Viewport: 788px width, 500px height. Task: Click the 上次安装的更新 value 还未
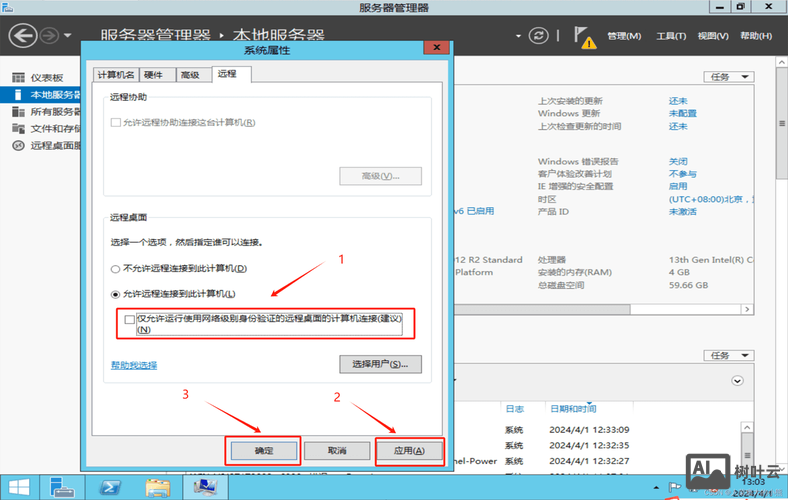pyautogui.click(x=678, y=101)
